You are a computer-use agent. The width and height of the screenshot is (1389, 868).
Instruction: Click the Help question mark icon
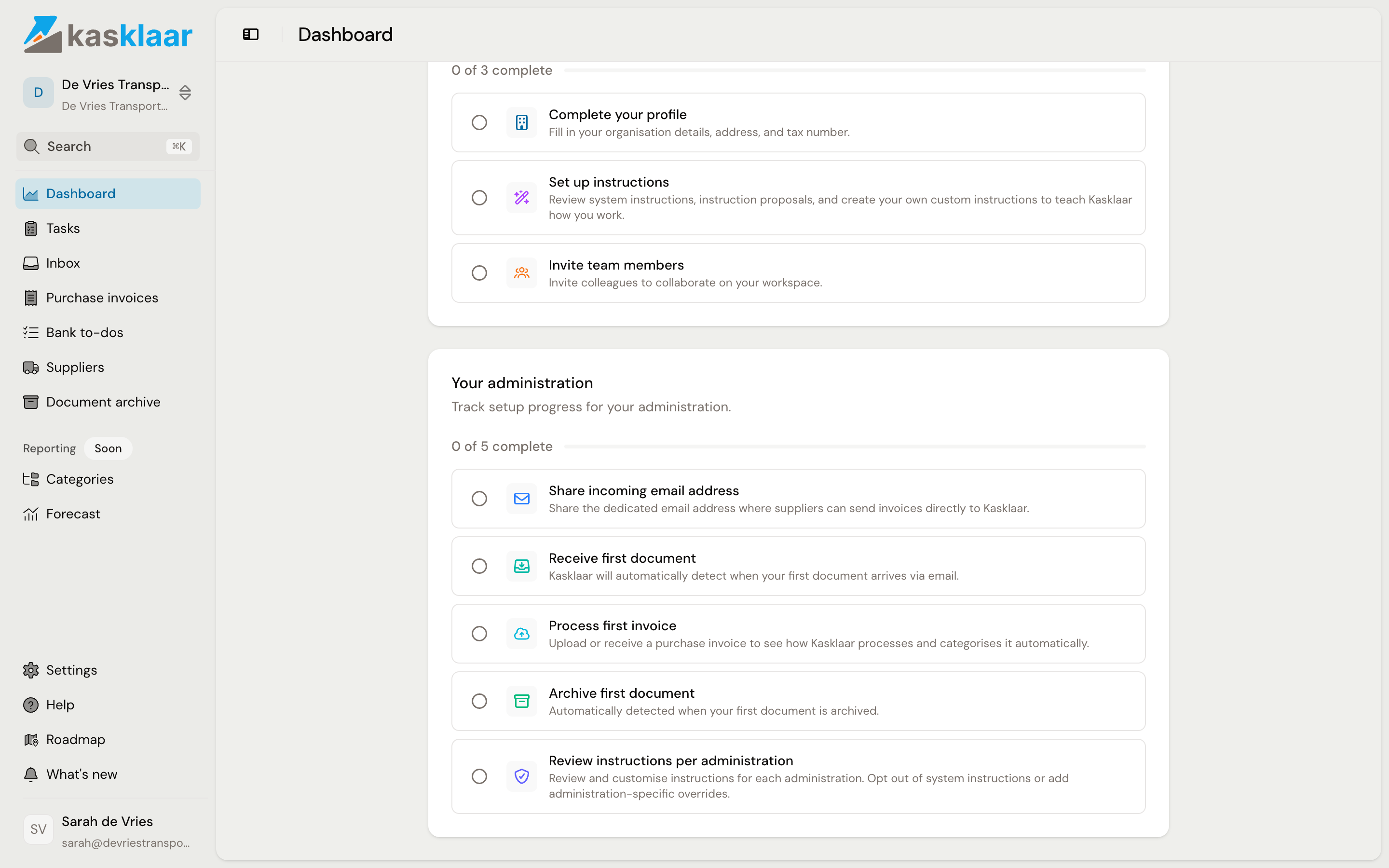pos(31,705)
